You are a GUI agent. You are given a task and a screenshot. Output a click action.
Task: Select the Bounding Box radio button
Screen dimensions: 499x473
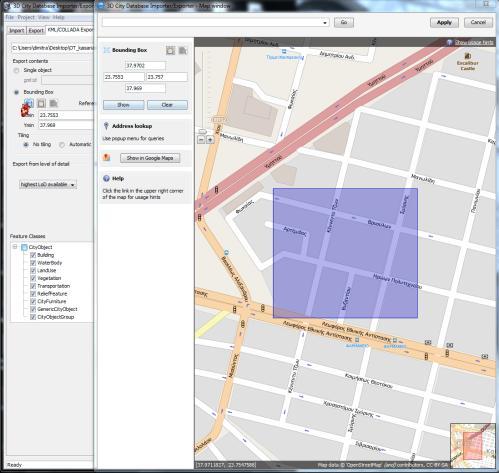16,92
